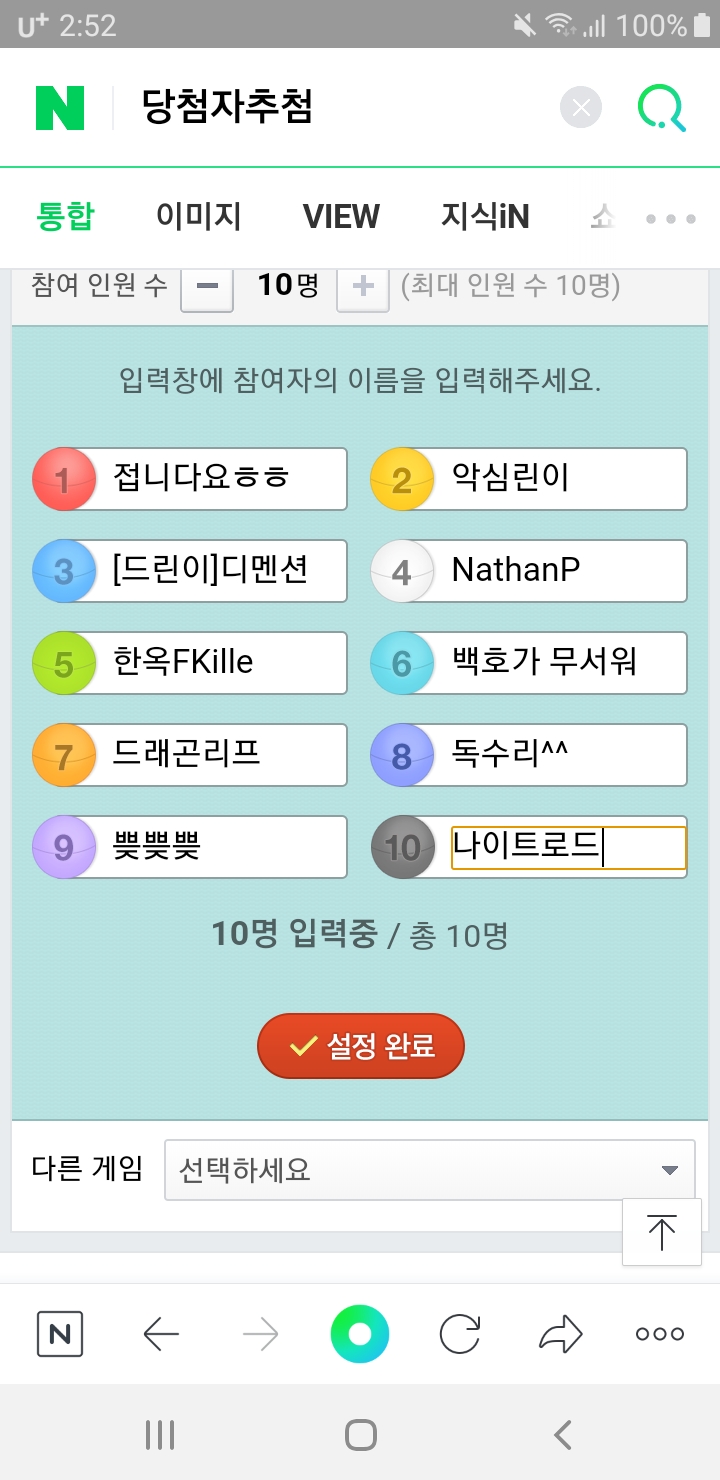Image resolution: width=720 pixels, height=1480 pixels.
Task: Jump to top with the up arrow button
Action: [661, 1232]
